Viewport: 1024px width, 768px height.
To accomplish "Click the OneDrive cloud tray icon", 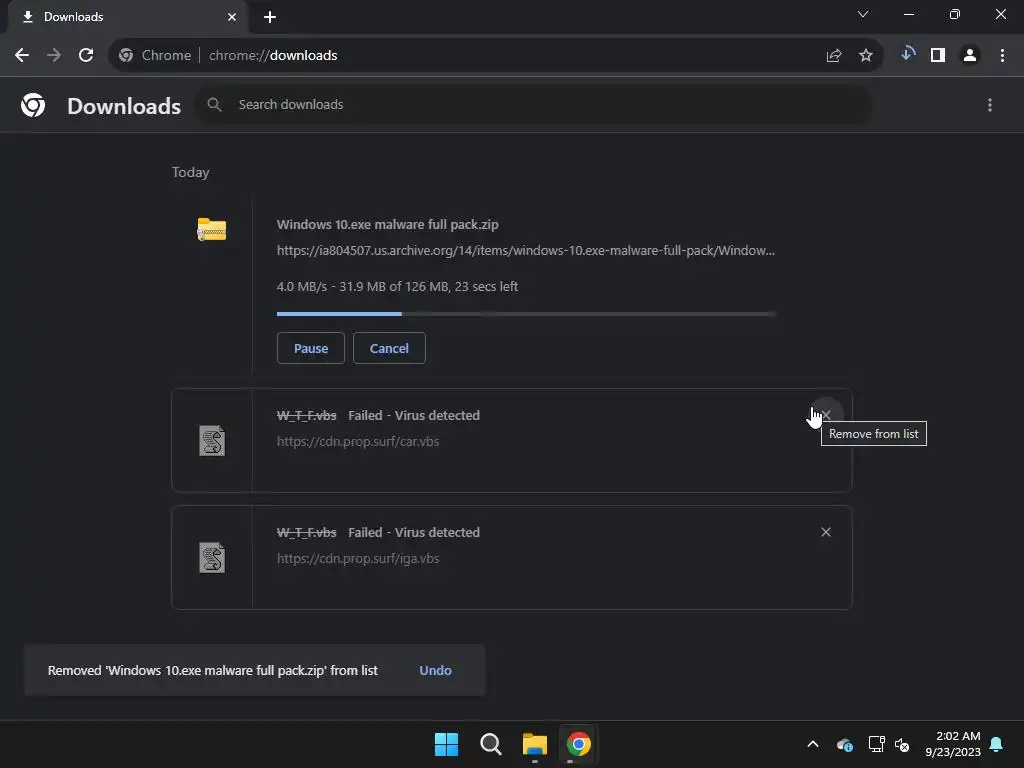I will (844, 744).
